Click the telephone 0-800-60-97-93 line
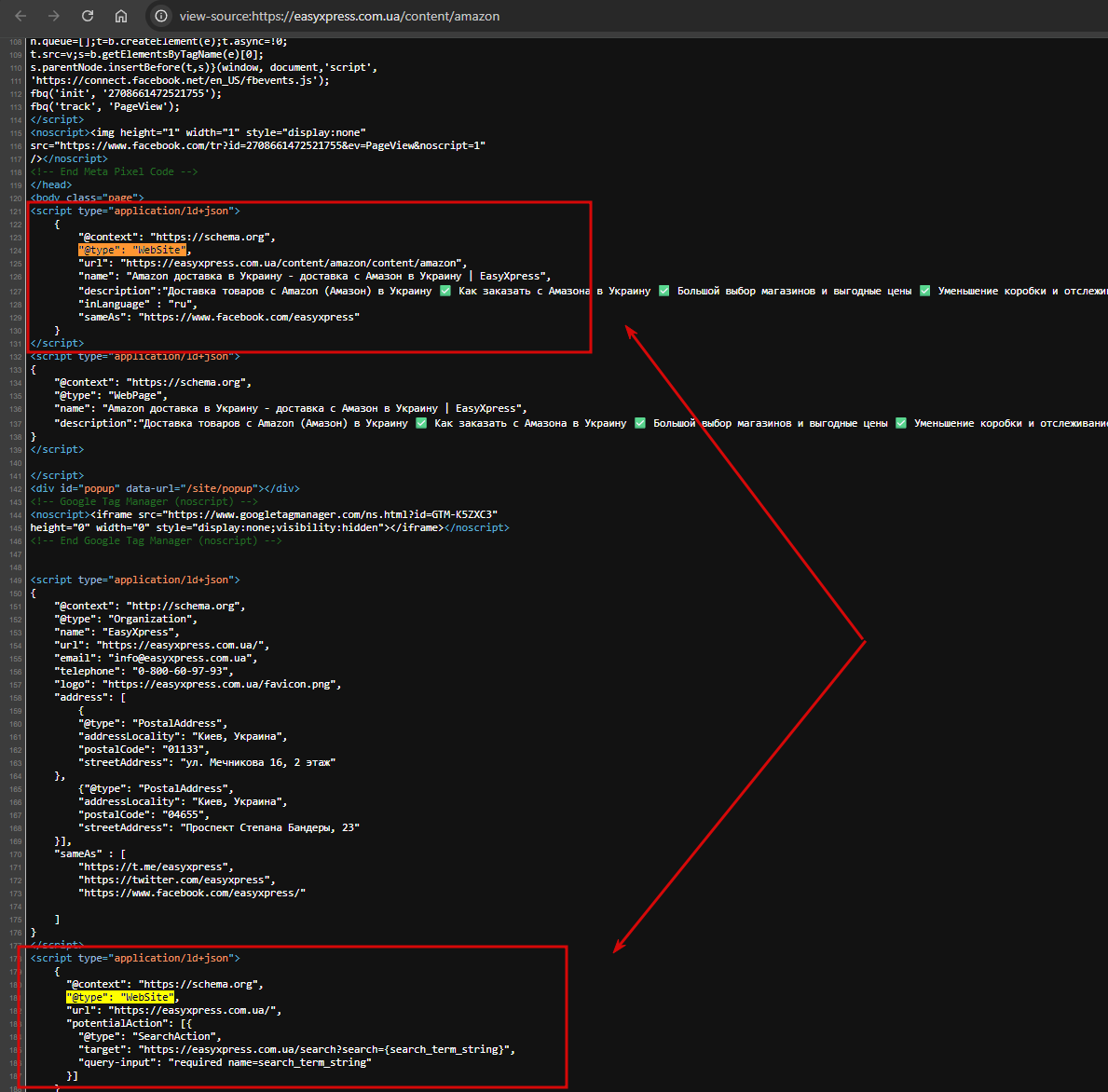Screen dimensions: 1108x1092 pyautogui.click(x=144, y=671)
